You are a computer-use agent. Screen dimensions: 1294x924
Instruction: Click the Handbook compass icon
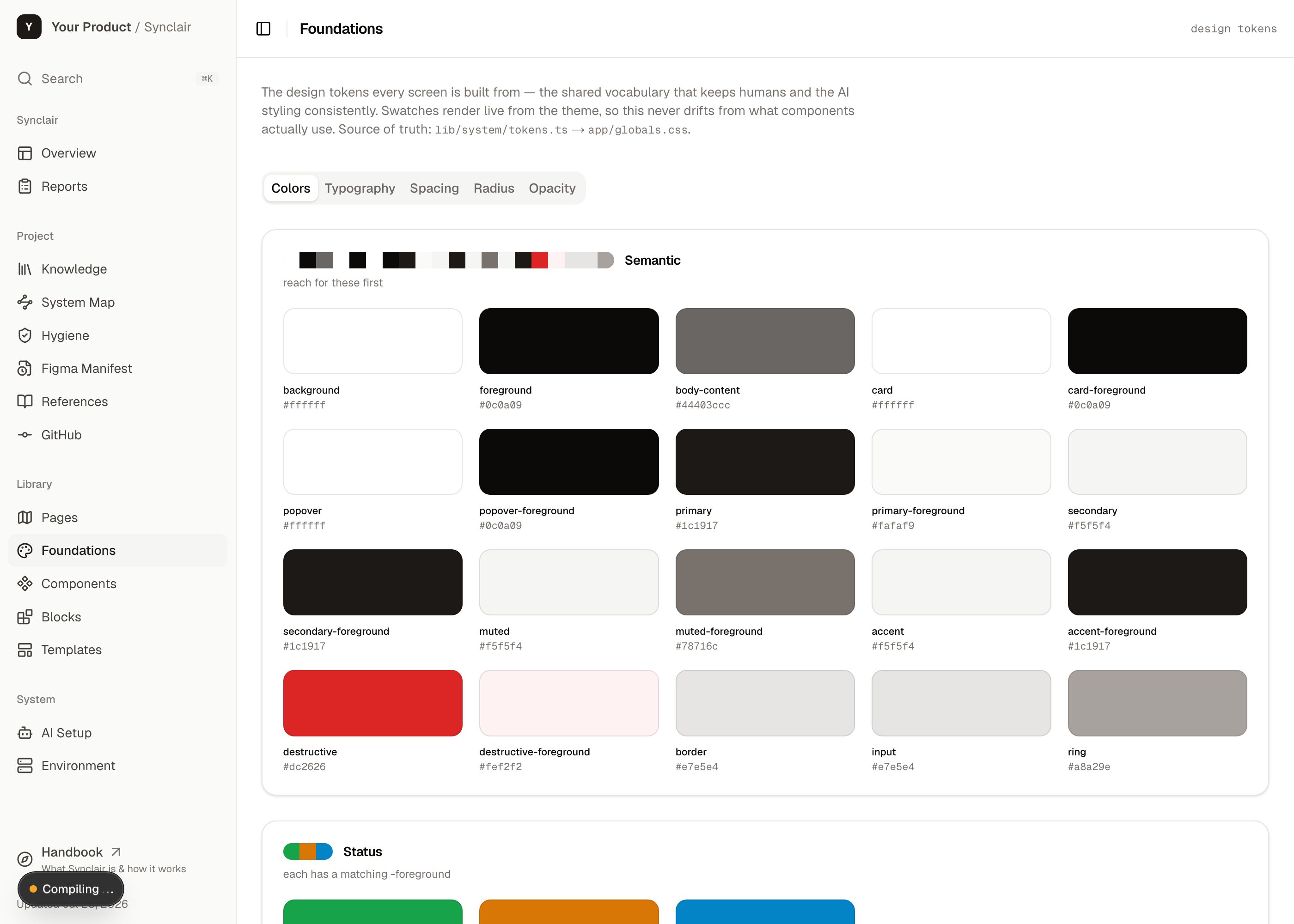[25, 859]
